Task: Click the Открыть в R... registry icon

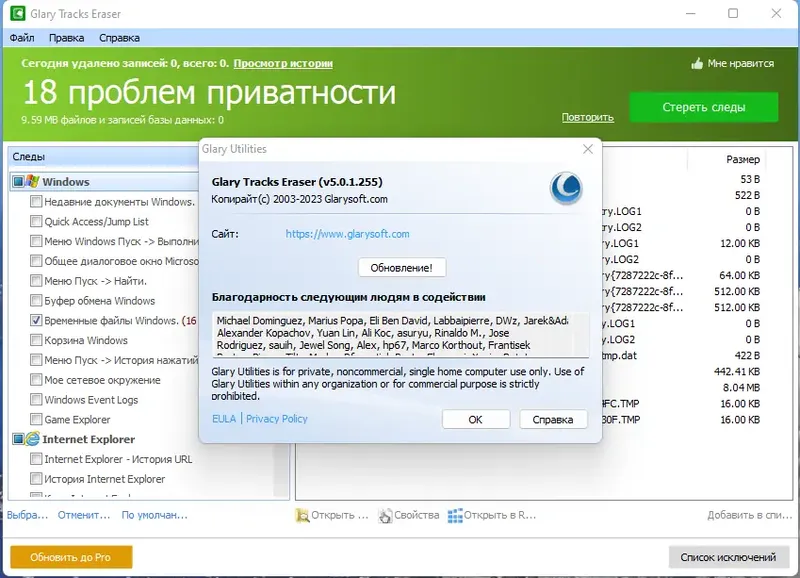Action: [455, 515]
